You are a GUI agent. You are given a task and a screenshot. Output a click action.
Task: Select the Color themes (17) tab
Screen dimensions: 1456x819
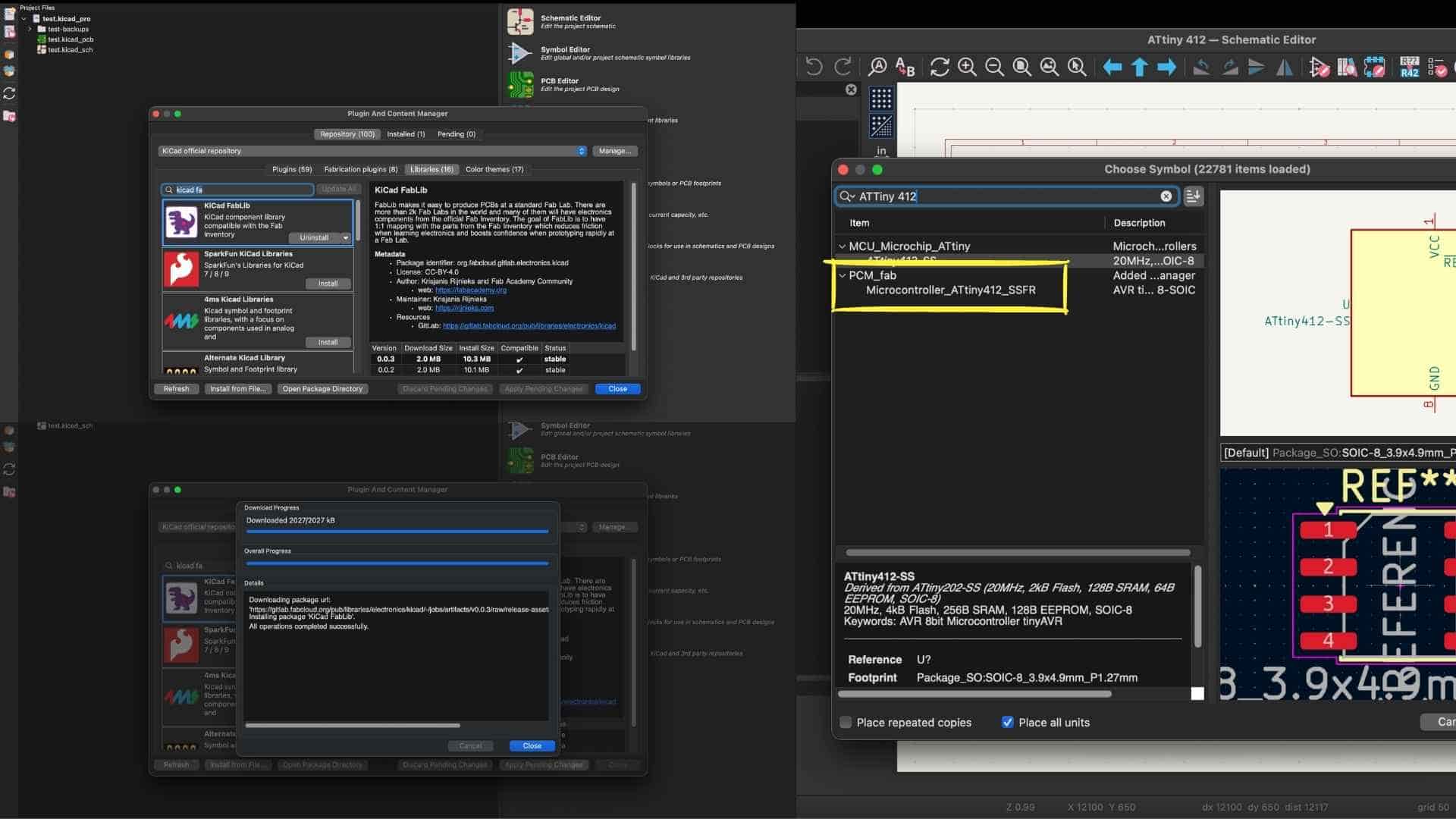click(x=494, y=169)
